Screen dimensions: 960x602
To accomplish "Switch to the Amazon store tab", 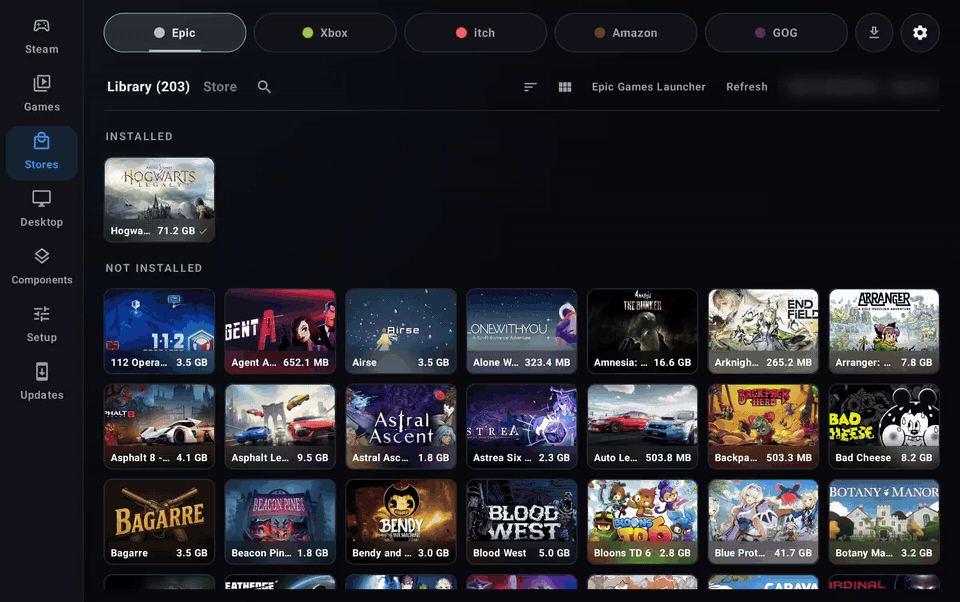I will click(x=626, y=32).
